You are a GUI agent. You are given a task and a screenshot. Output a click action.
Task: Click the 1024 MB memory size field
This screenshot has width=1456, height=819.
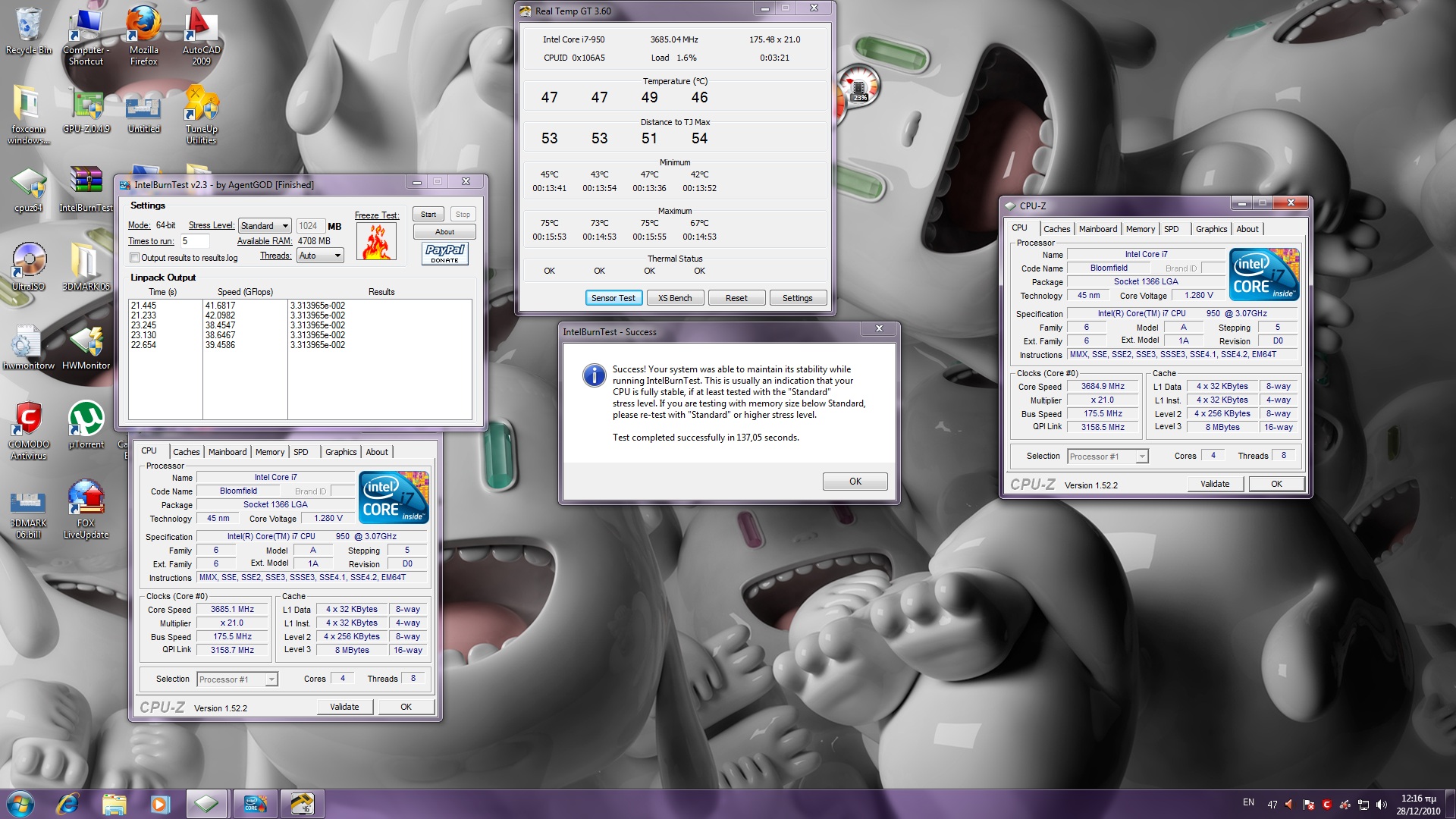(x=310, y=226)
